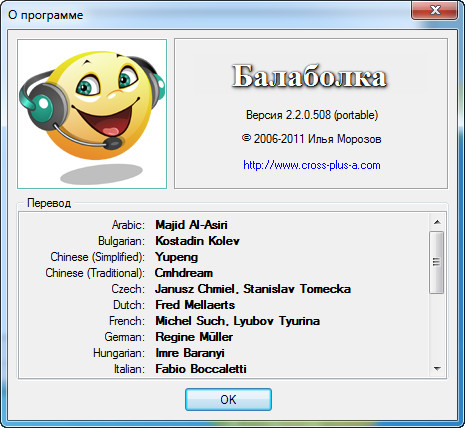This screenshot has width=465, height=428.
Task: Click the translators list scroll up arrow
Action: [x=437, y=222]
